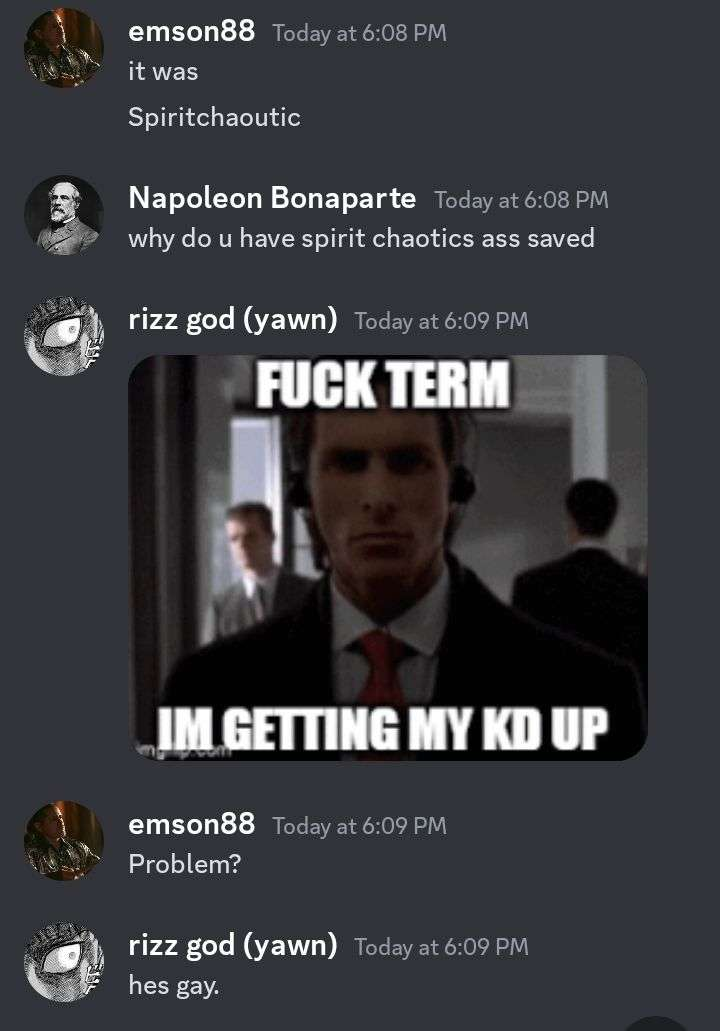Screen dimensions: 720x1031
Task: Click the "Problem?" message text
Action: (x=185, y=864)
